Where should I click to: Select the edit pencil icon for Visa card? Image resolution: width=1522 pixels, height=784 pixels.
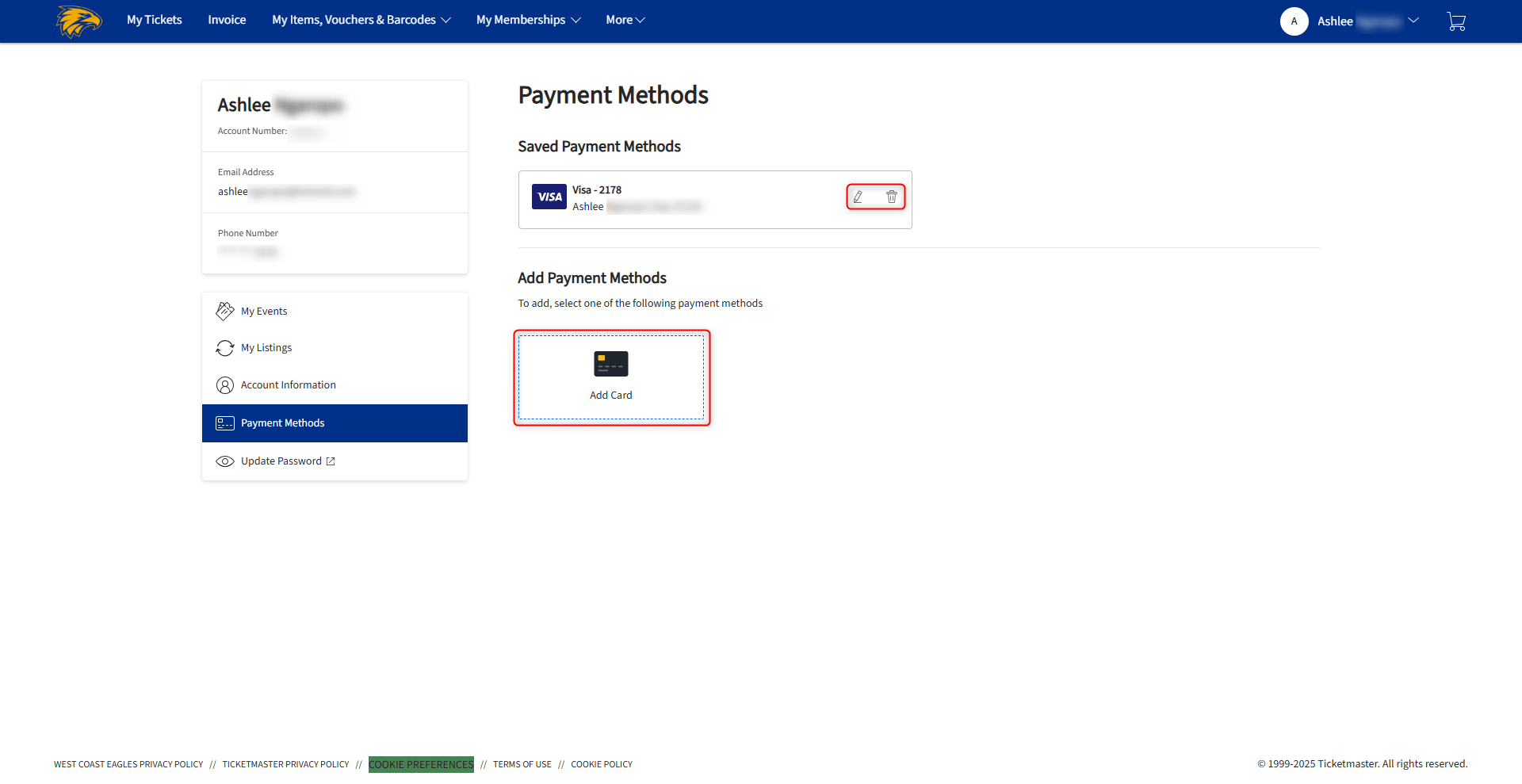point(859,197)
